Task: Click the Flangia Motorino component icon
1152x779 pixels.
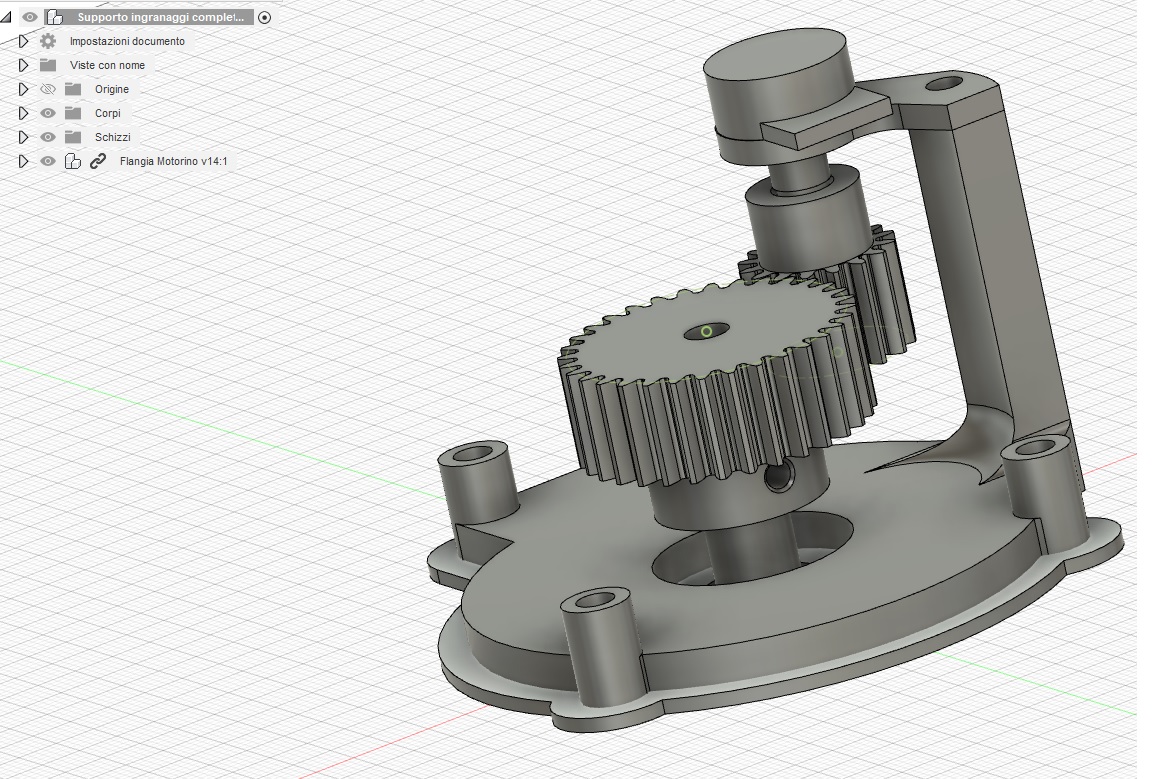Action: click(x=73, y=161)
